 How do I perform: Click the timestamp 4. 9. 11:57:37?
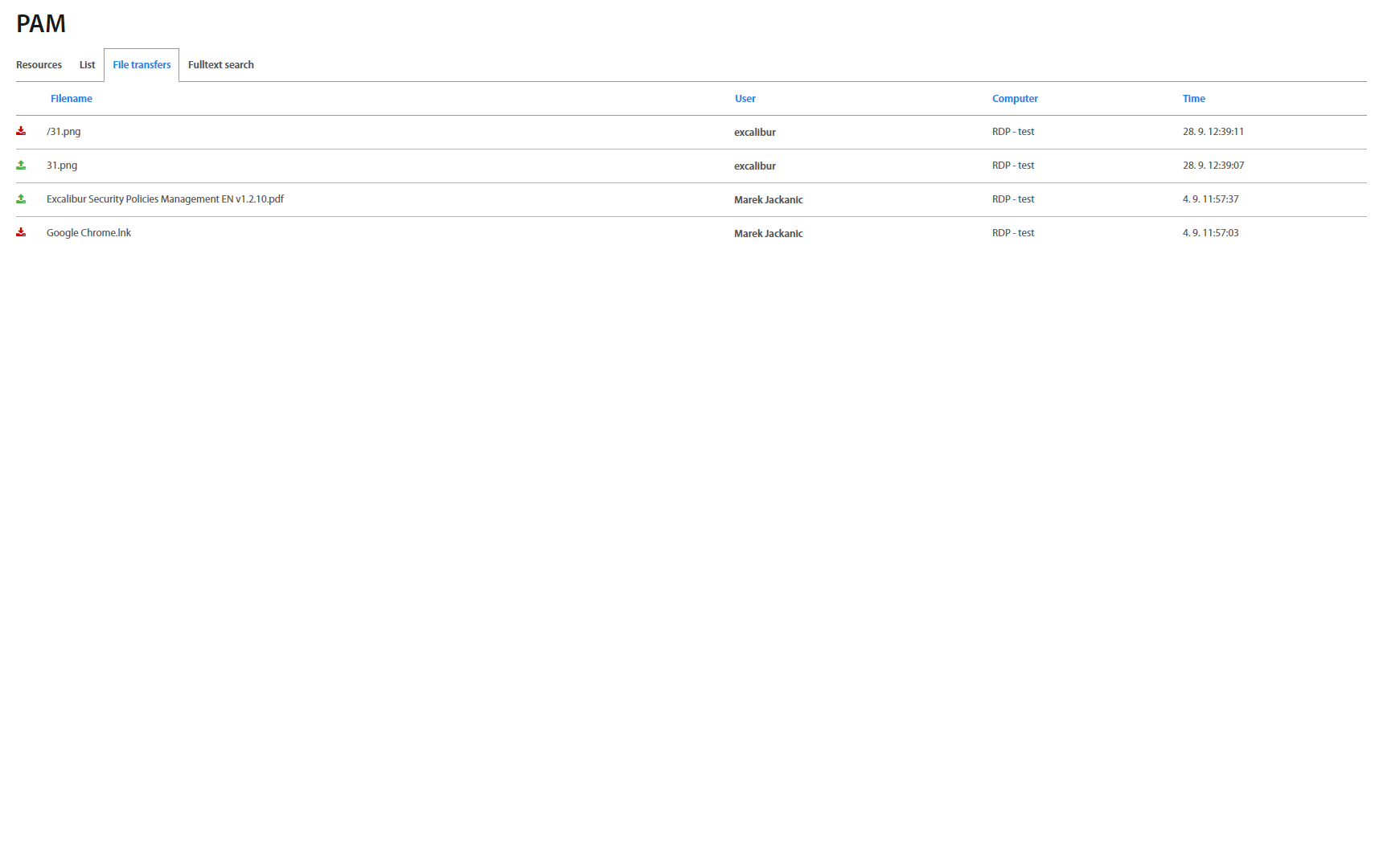point(1210,199)
